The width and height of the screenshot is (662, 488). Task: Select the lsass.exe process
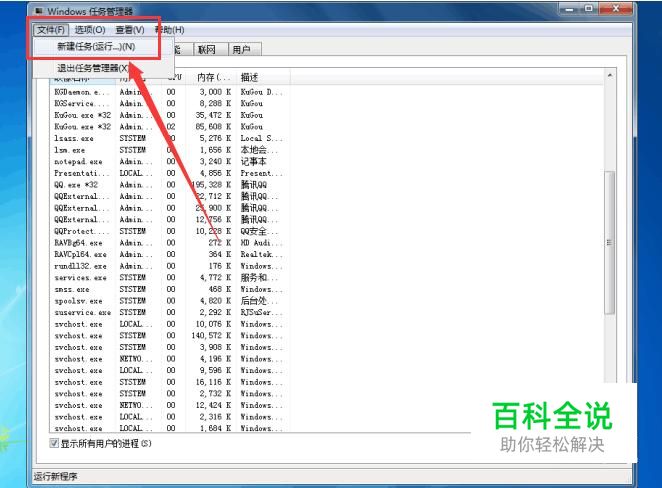point(169,138)
